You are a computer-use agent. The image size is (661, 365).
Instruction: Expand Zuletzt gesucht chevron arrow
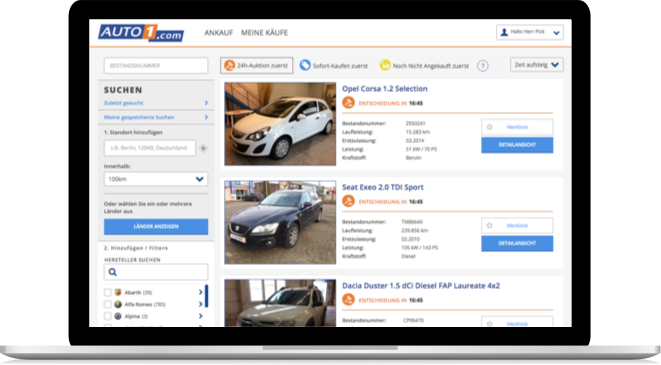[x=206, y=103]
